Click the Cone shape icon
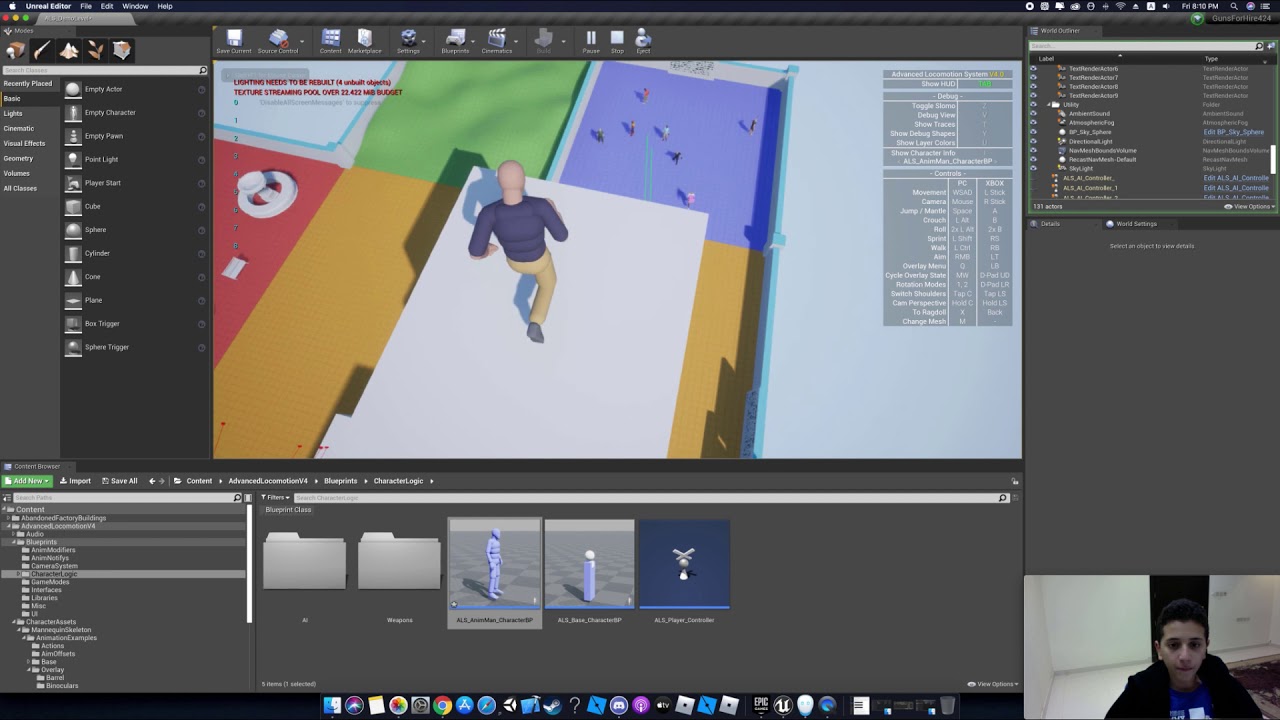Screen dimensions: 1280x720 73,276
